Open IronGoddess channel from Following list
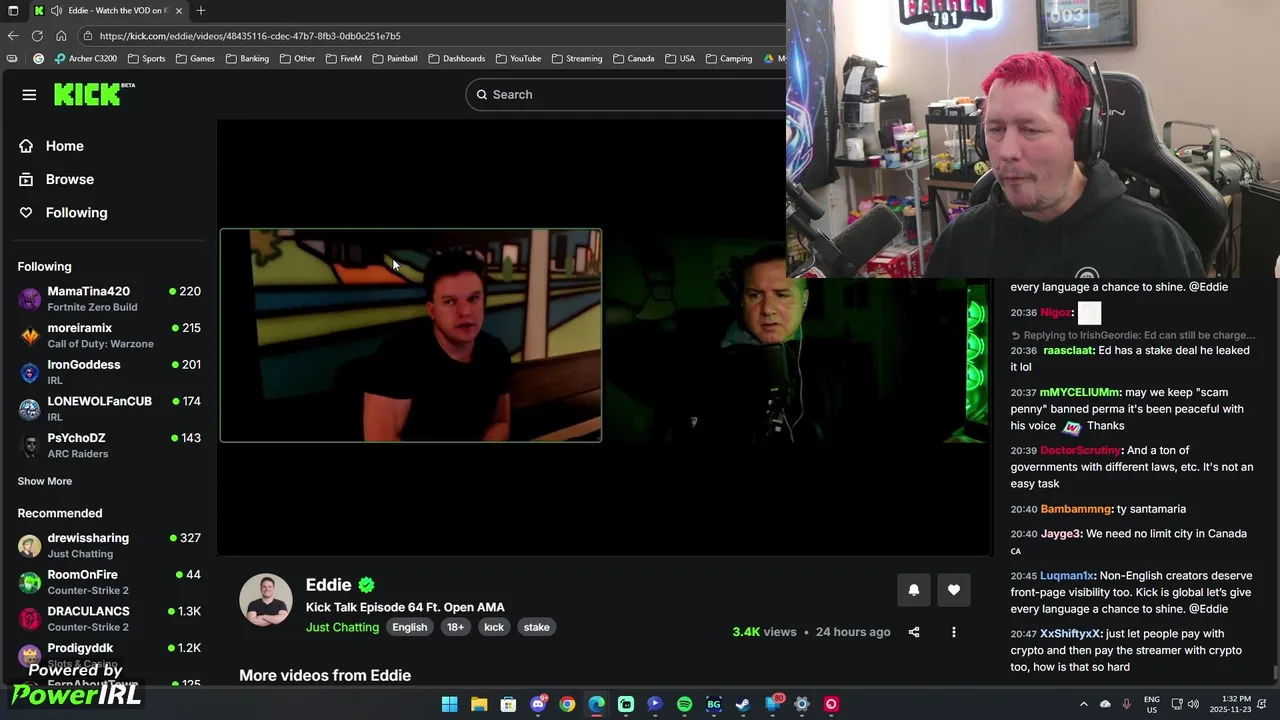Screen dimensions: 1280x720 pyautogui.click(x=109, y=372)
